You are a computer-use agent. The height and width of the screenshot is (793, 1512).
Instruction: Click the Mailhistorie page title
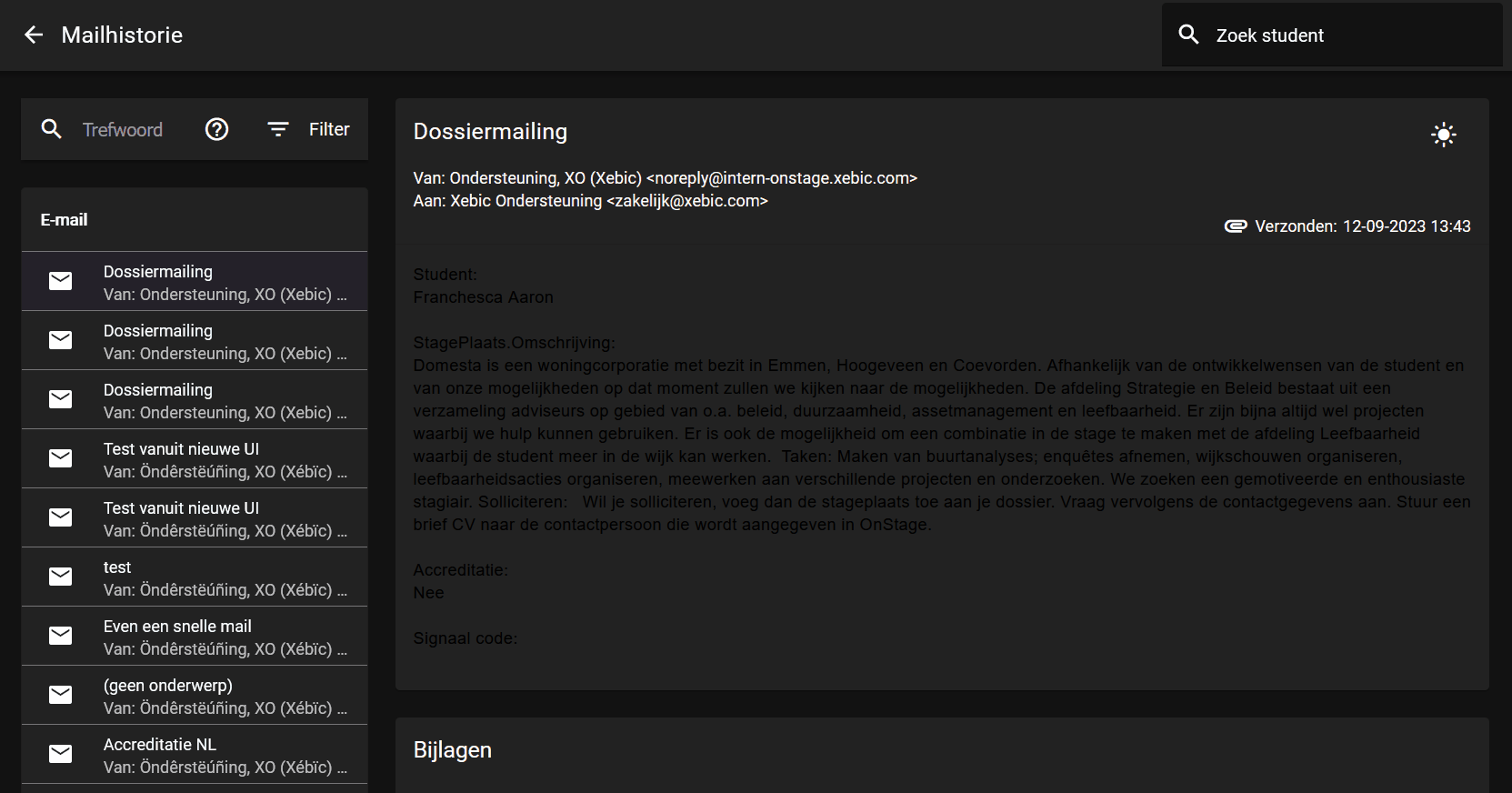[122, 35]
